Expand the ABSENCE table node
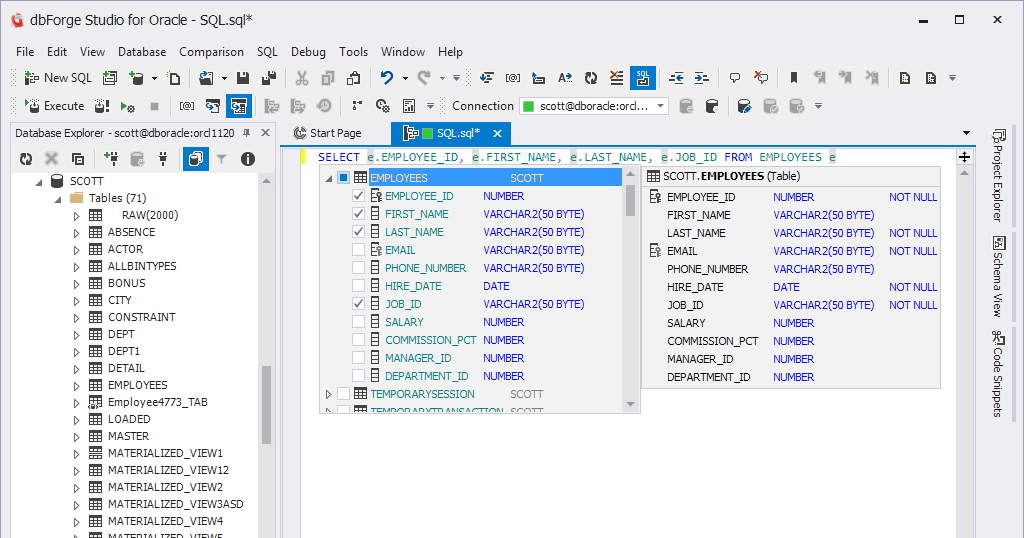The height and width of the screenshot is (538, 1024). pos(76,232)
